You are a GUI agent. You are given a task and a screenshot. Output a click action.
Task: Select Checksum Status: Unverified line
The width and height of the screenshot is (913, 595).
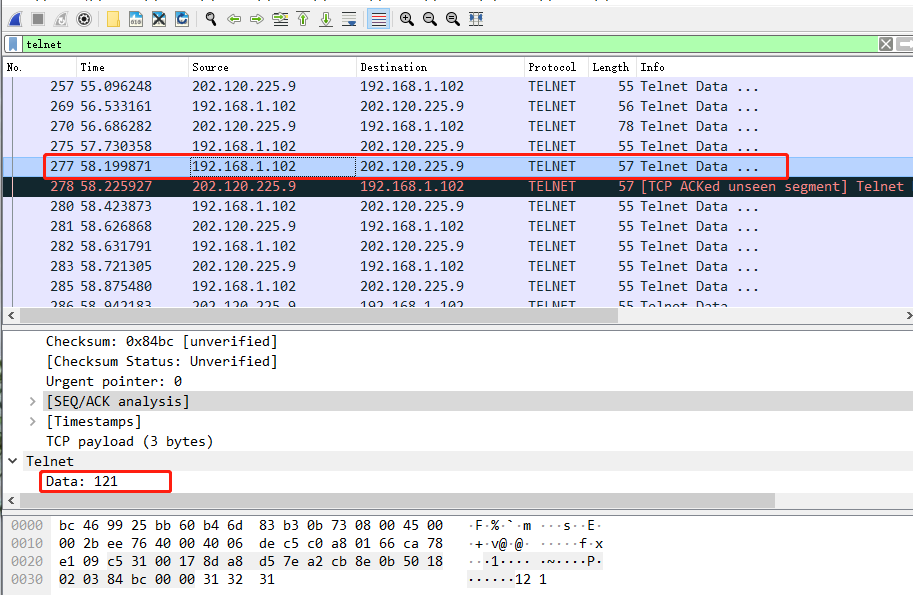point(162,362)
